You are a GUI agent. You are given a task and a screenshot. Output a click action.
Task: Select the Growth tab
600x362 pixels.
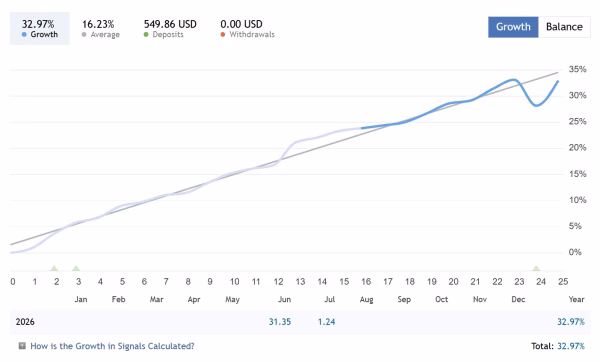point(513,27)
